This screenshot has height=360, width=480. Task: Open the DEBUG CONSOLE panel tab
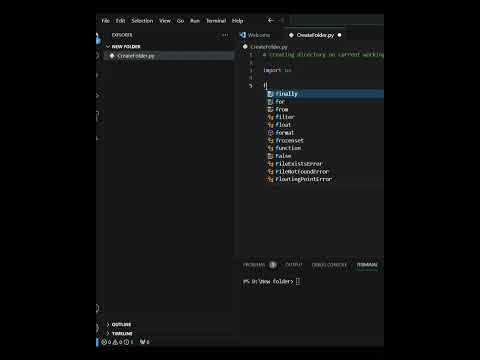[329, 265]
